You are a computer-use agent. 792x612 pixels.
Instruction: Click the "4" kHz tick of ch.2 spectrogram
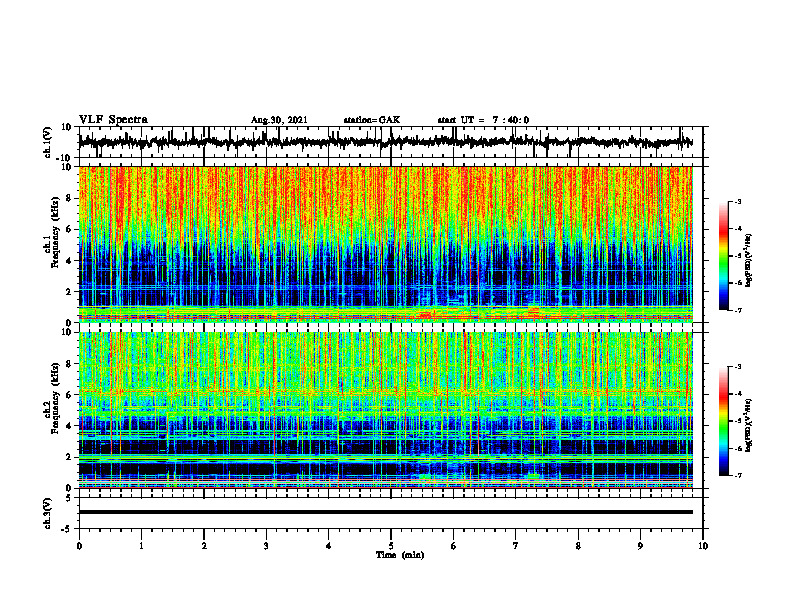(70, 426)
